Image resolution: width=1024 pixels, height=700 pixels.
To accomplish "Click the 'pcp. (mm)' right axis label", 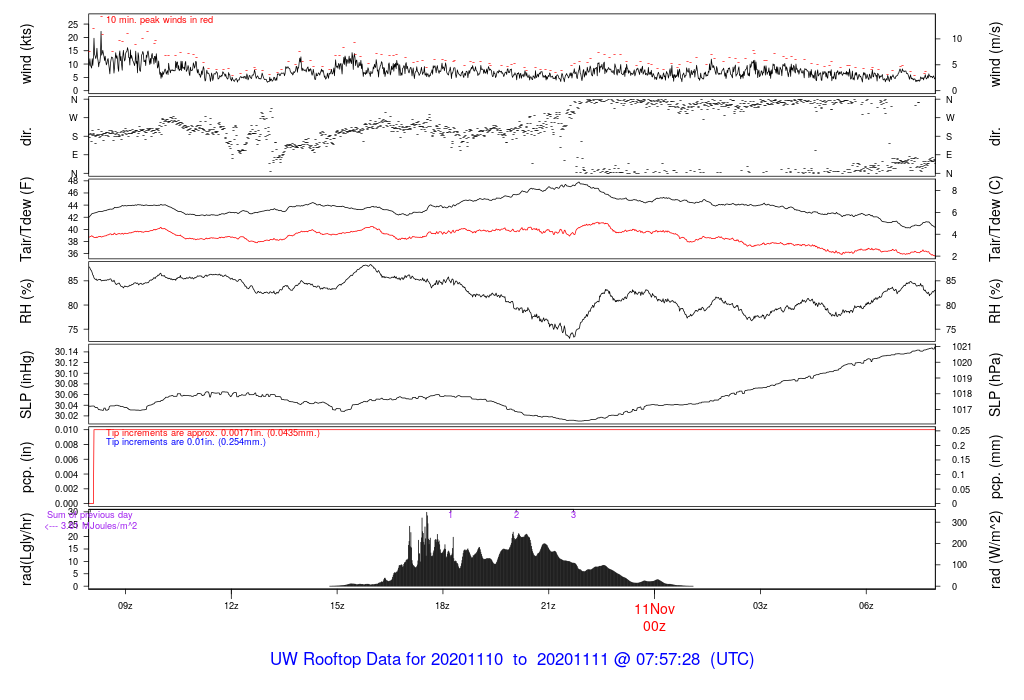I will tap(995, 468).
